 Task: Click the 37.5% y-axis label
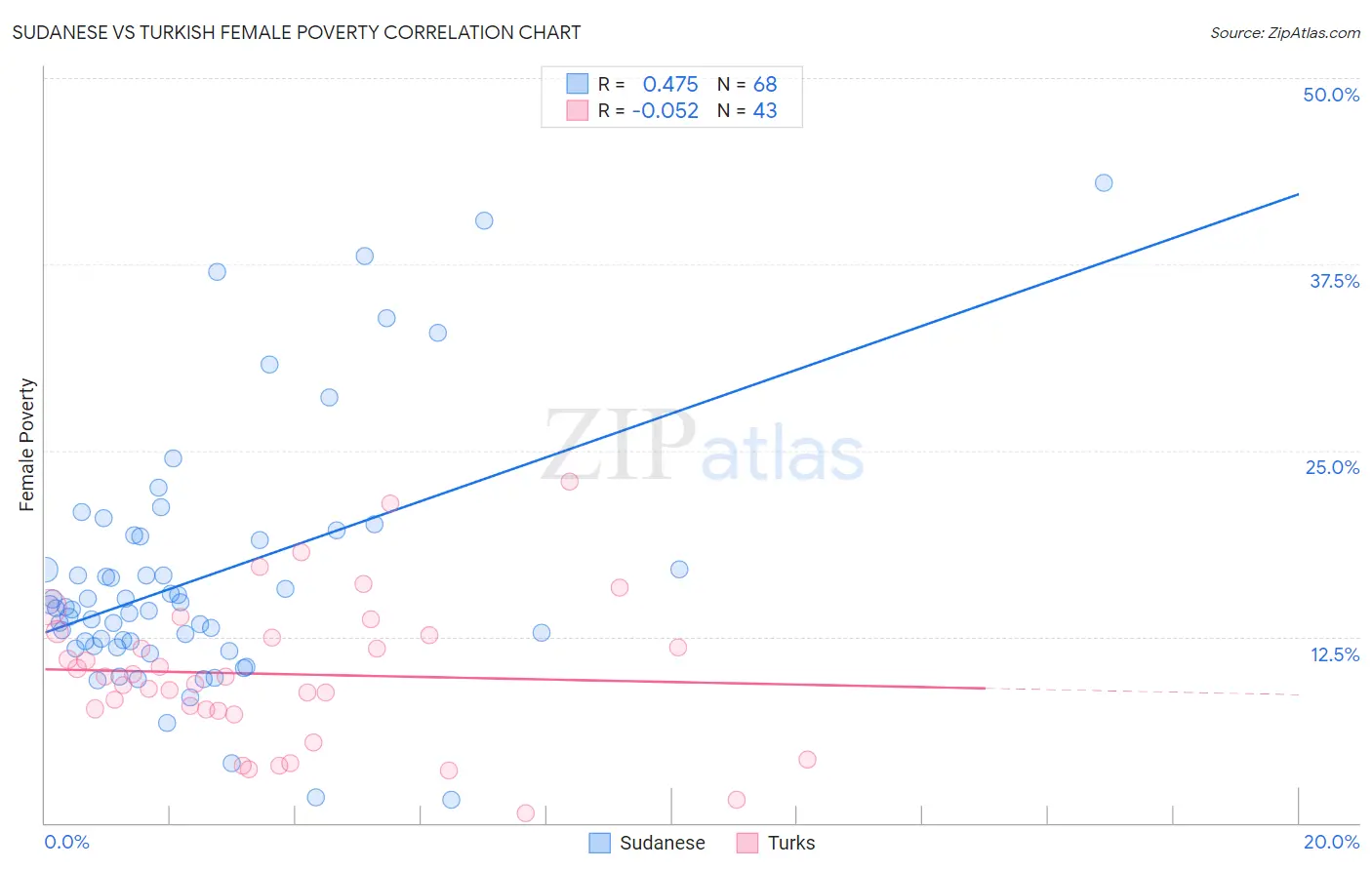1334,281
